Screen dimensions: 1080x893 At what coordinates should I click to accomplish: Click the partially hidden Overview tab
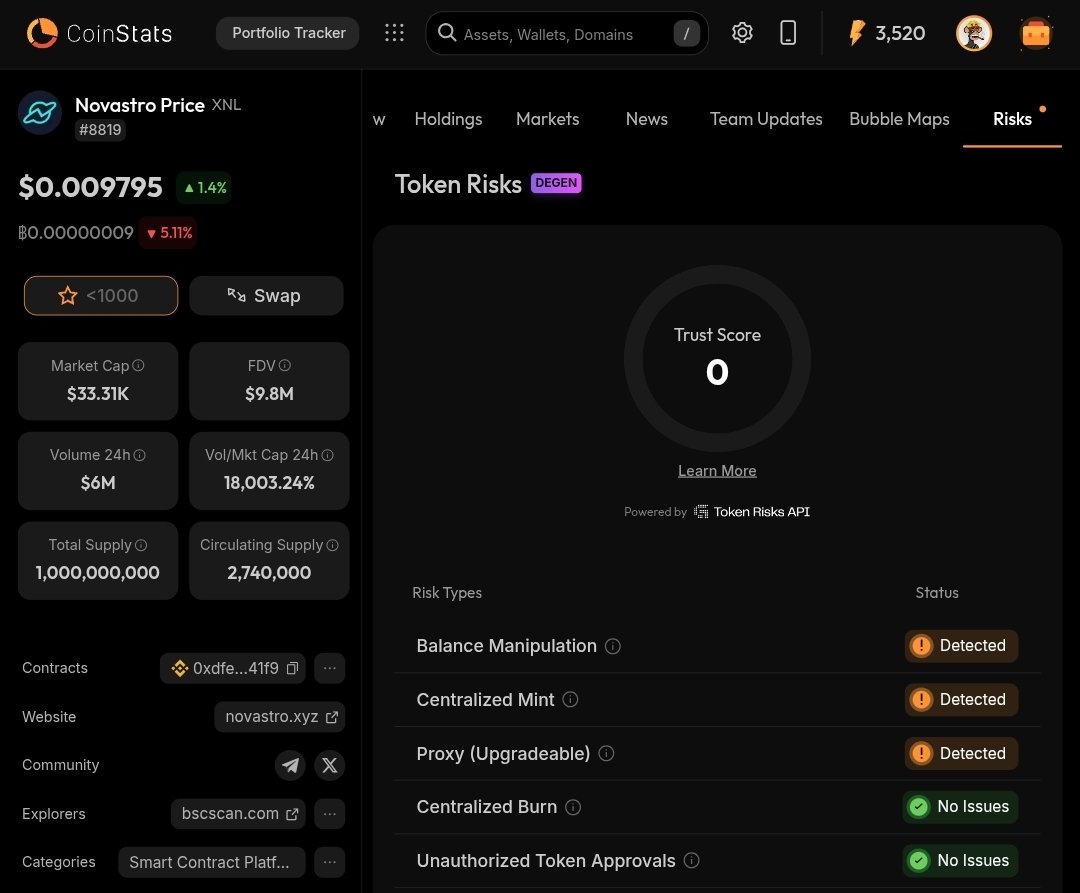(x=379, y=120)
